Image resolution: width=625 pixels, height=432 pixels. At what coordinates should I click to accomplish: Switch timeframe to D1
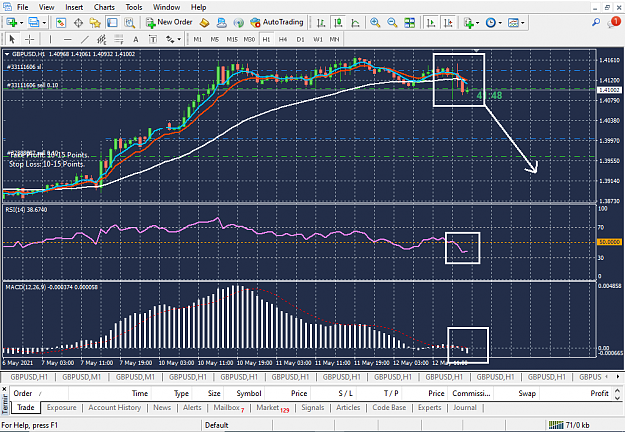point(301,39)
